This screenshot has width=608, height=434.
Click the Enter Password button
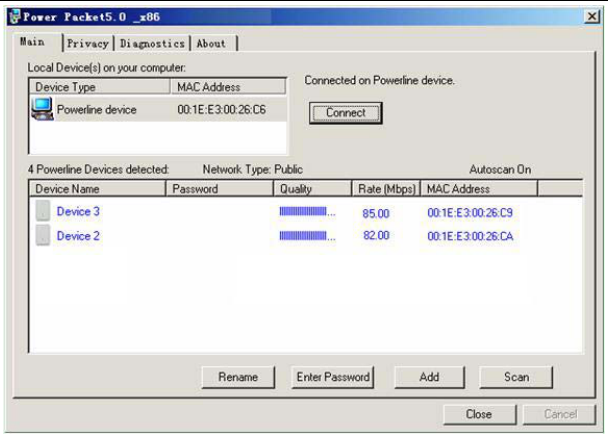(333, 377)
